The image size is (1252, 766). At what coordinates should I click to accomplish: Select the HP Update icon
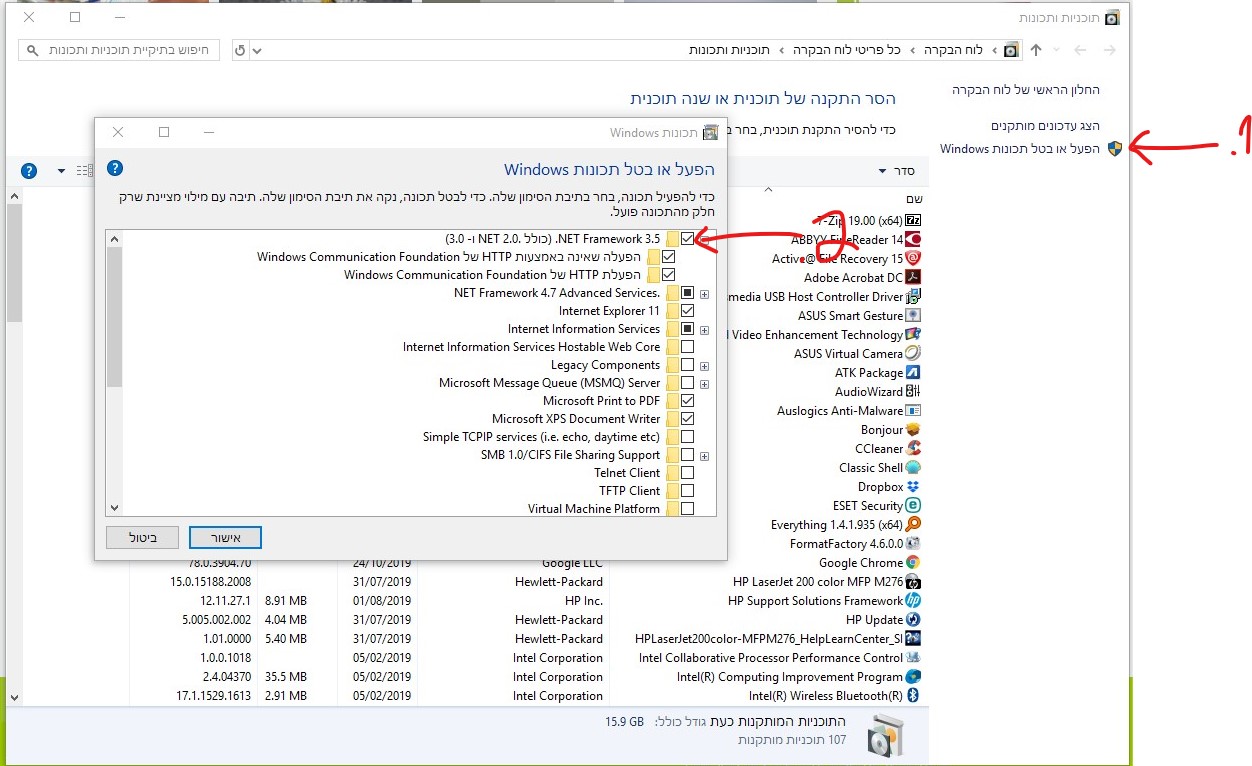(x=913, y=619)
